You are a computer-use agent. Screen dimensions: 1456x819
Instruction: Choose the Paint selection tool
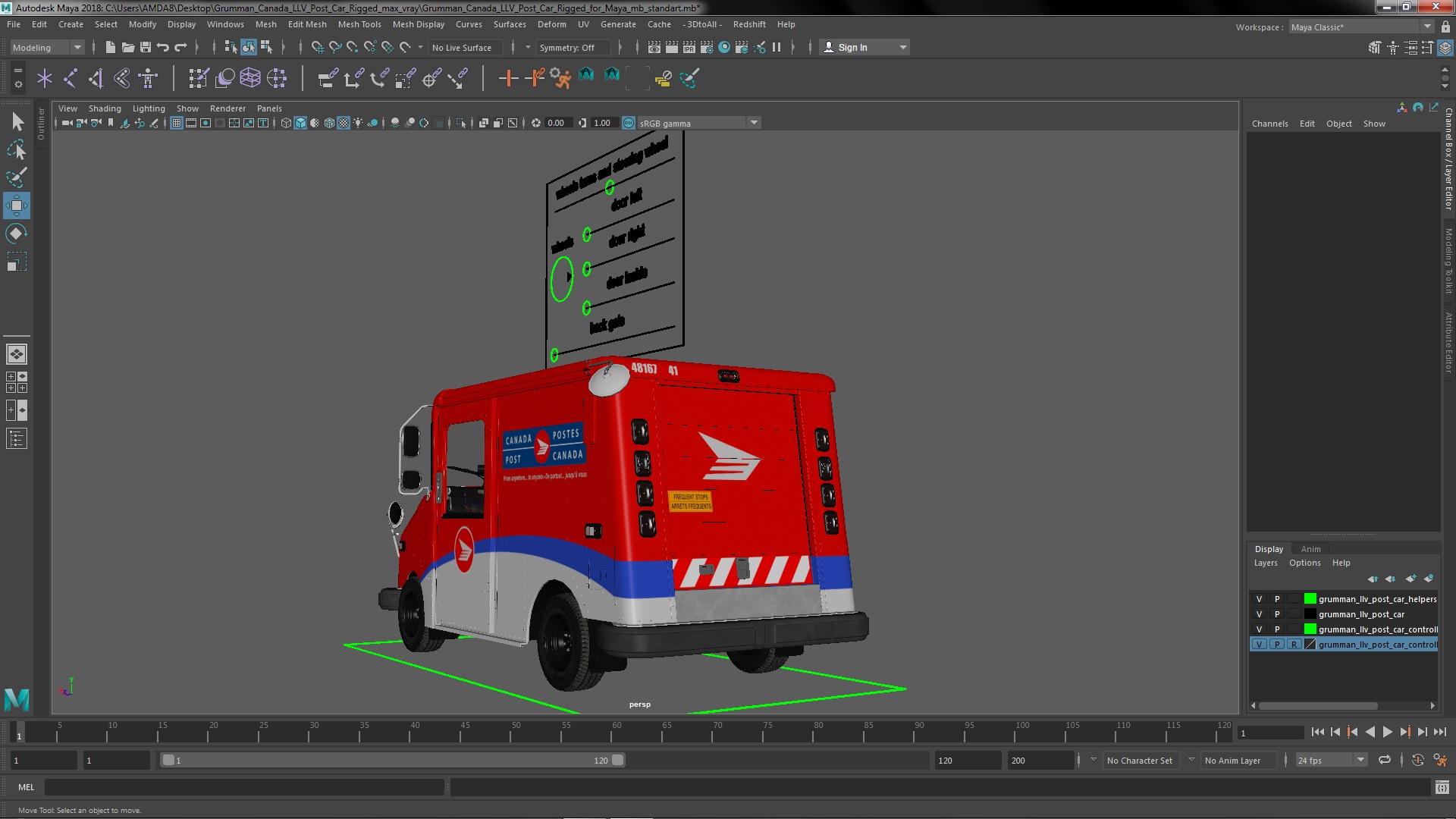pos(17,177)
